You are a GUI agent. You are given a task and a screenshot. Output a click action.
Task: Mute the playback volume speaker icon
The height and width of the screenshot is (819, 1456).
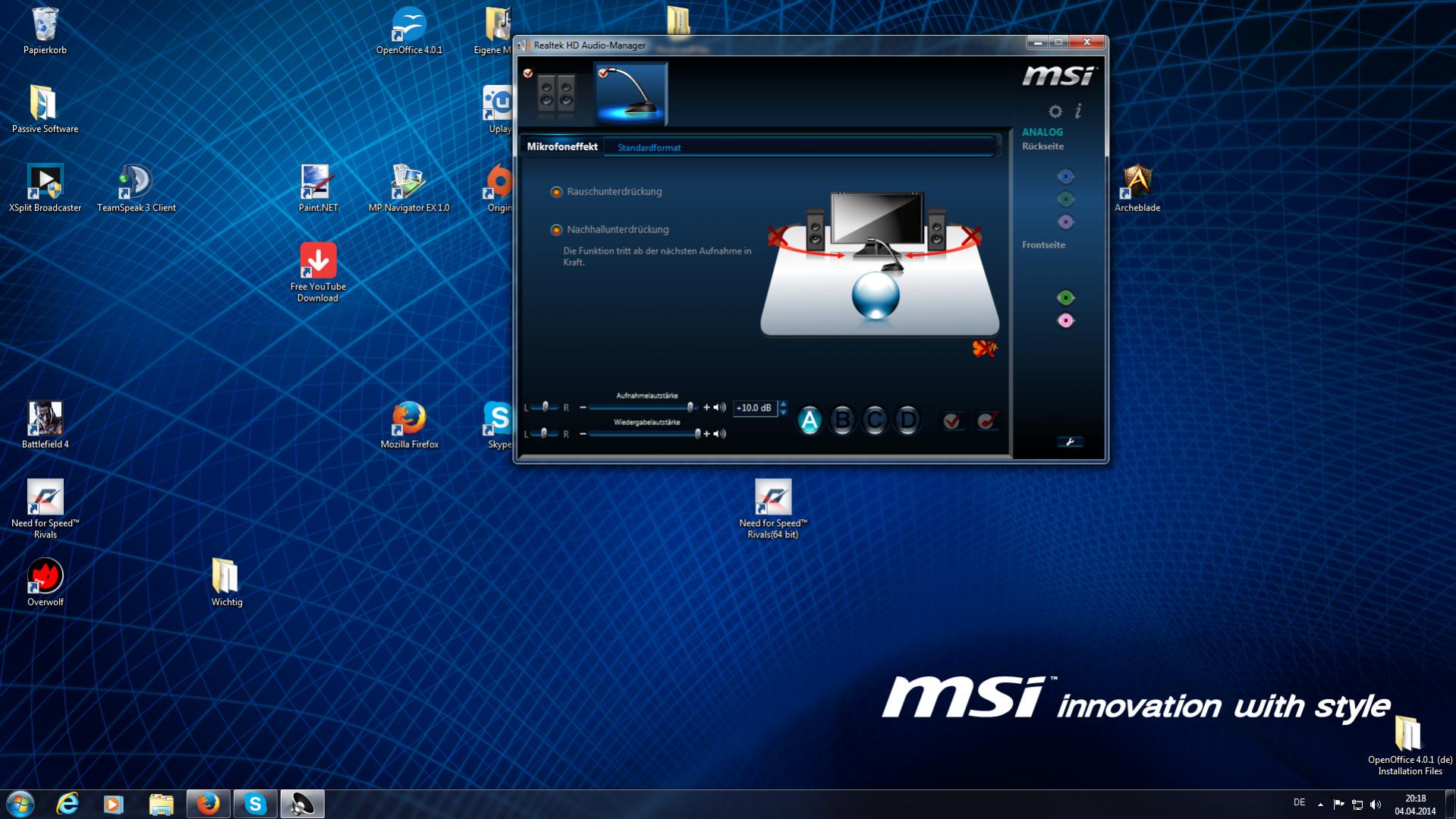(x=719, y=434)
